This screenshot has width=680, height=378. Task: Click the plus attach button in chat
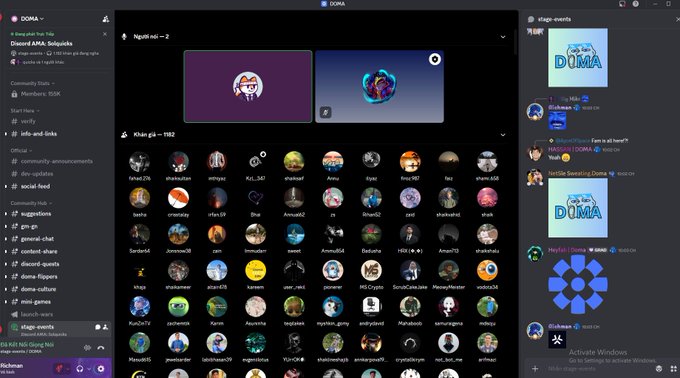(x=535, y=369)
